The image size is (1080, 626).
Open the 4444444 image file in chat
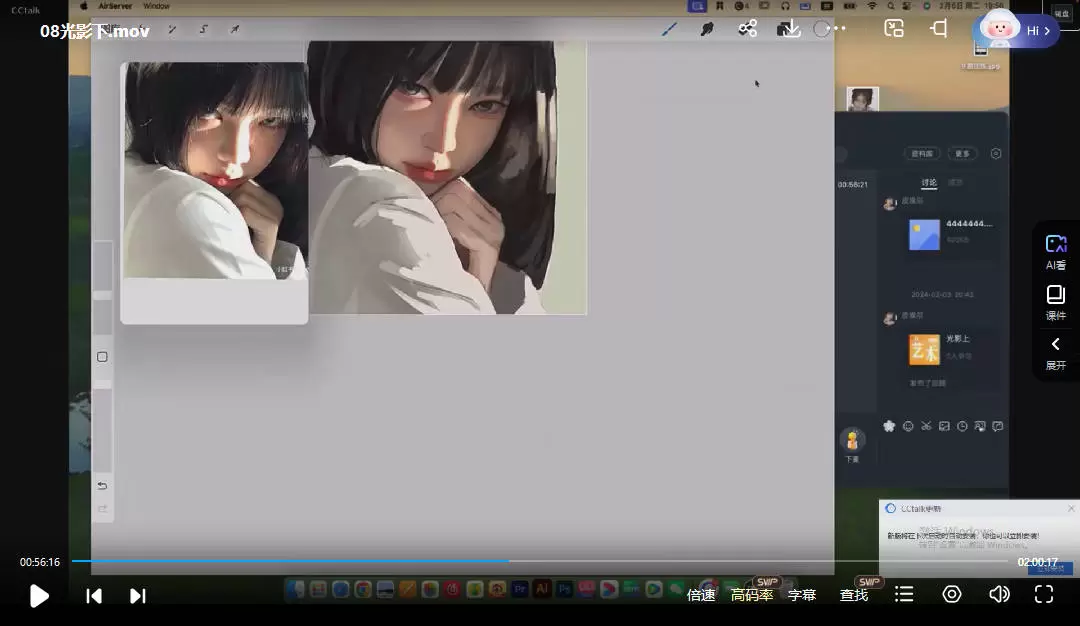(951, 234)
